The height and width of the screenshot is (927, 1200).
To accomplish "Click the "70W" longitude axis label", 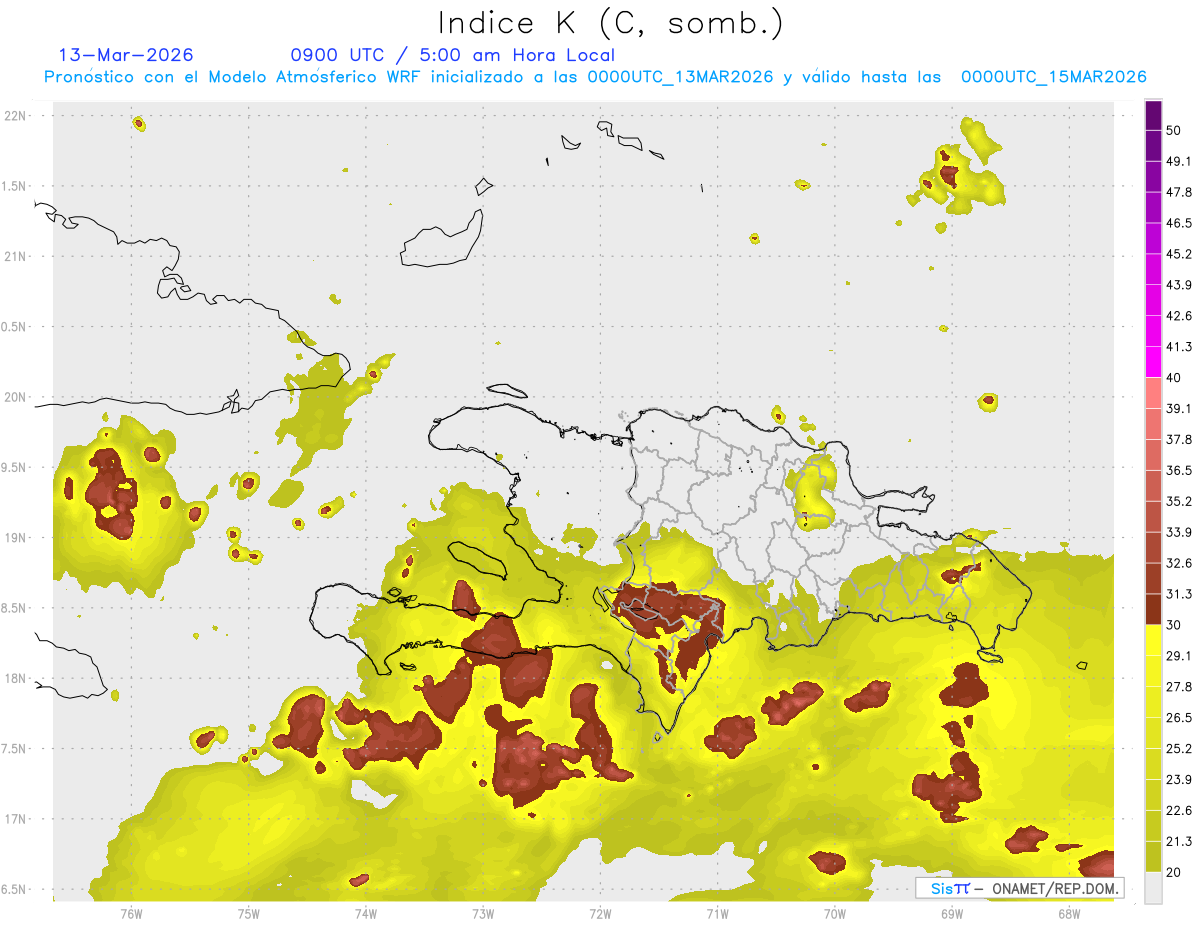I will coord(835,912).
